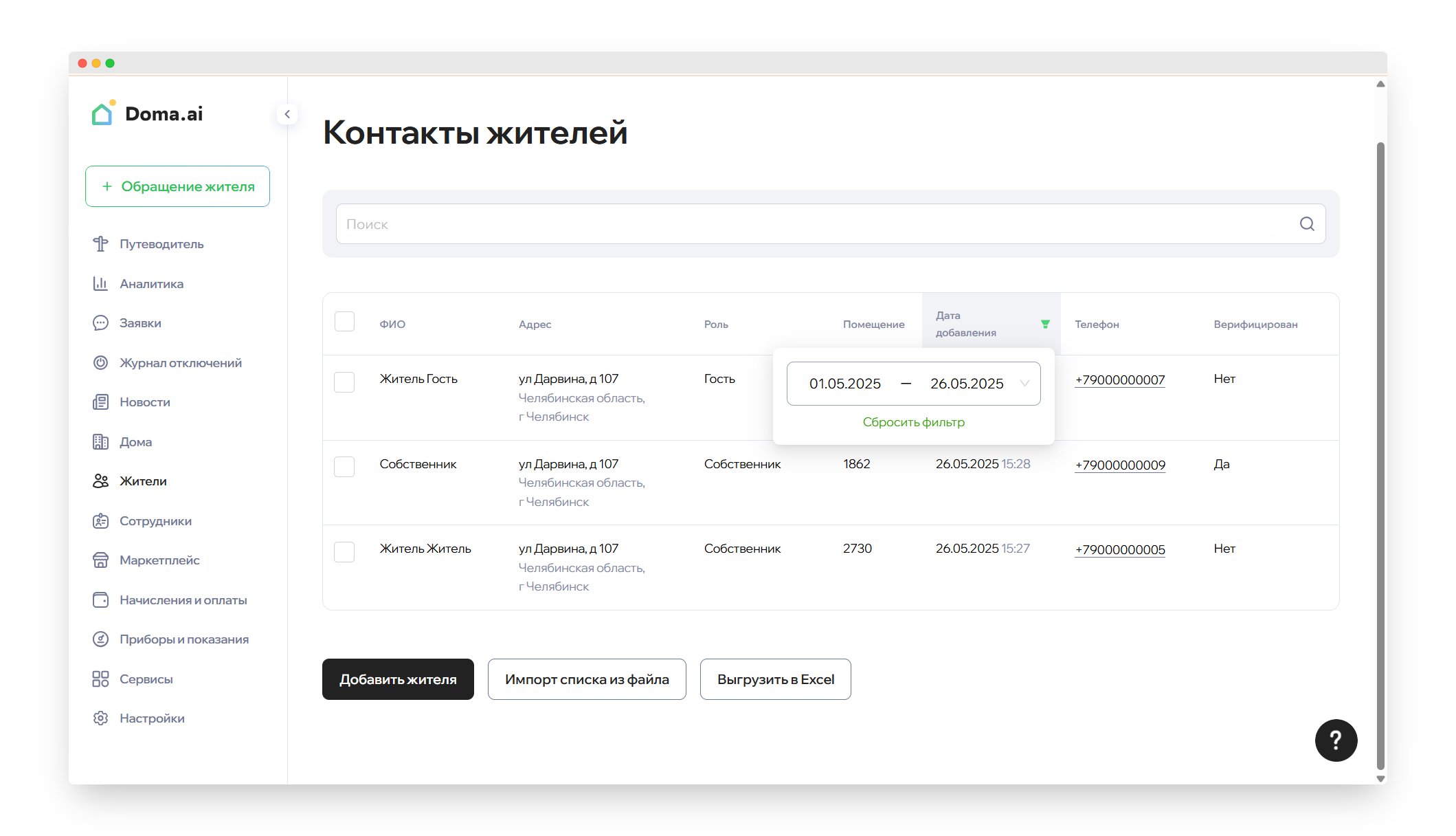This screenshot has width=1456, height=836.
Task: Check the Житель Гость row checkbox
Action: [x=344, y=382]
